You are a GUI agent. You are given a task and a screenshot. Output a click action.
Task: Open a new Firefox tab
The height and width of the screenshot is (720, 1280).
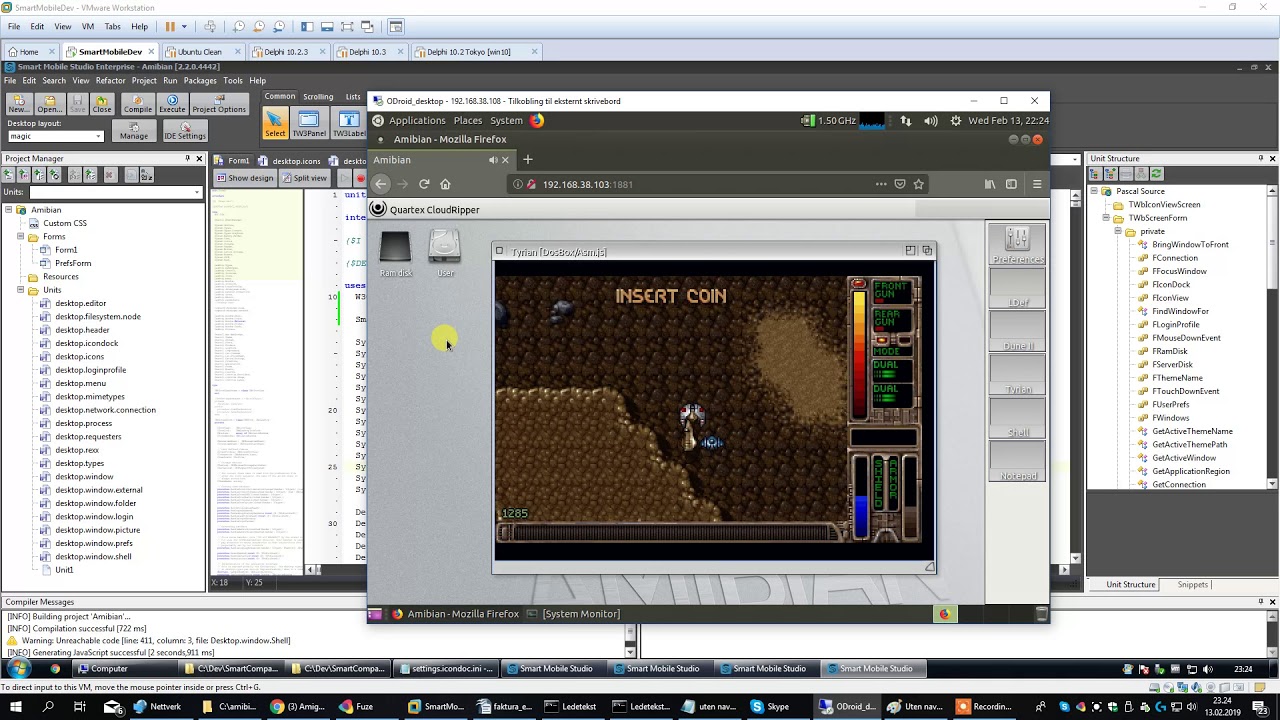[528, 160]
